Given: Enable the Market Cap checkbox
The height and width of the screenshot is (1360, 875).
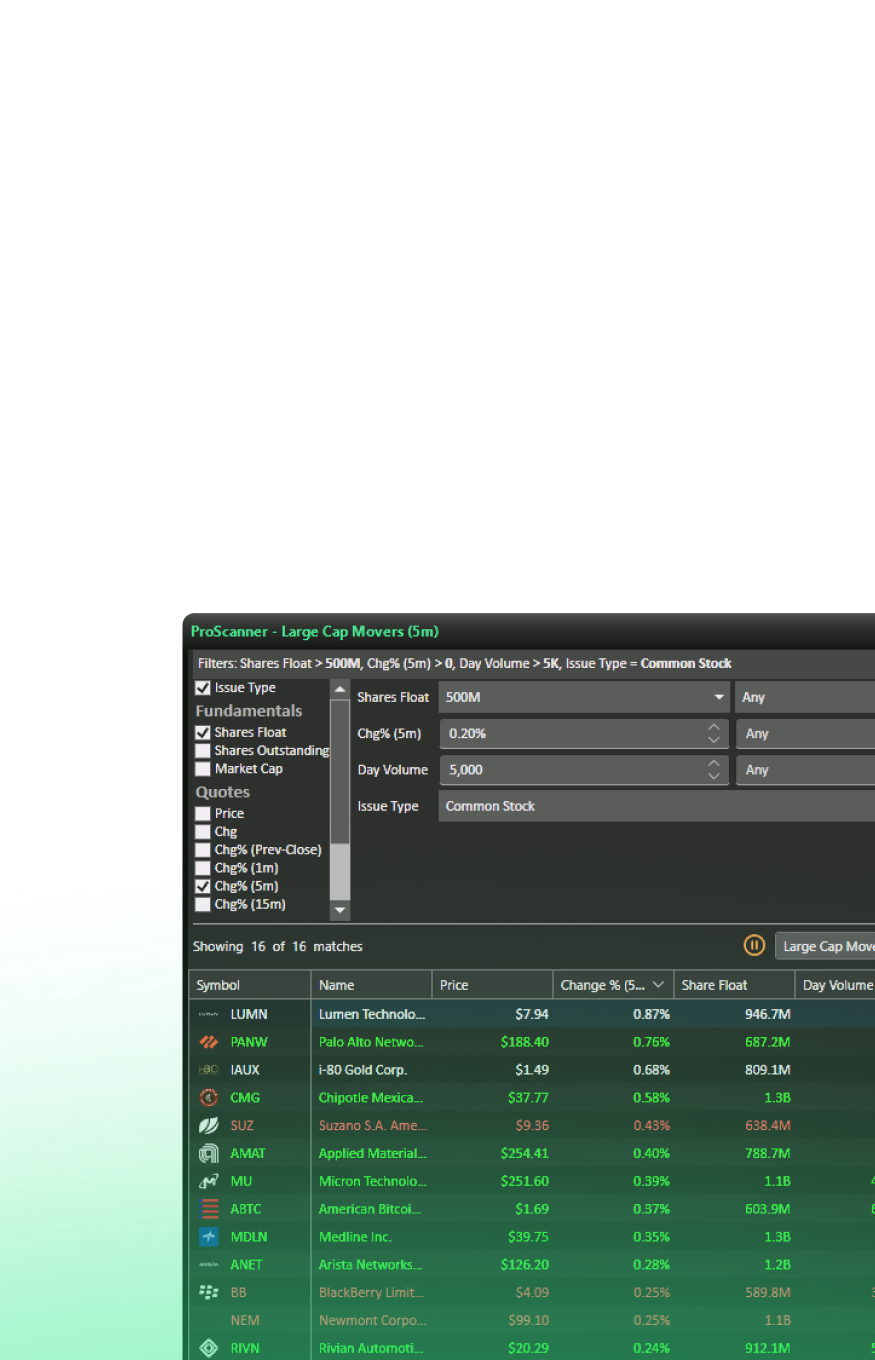Looking at the screenshot, I should [203, 769].
